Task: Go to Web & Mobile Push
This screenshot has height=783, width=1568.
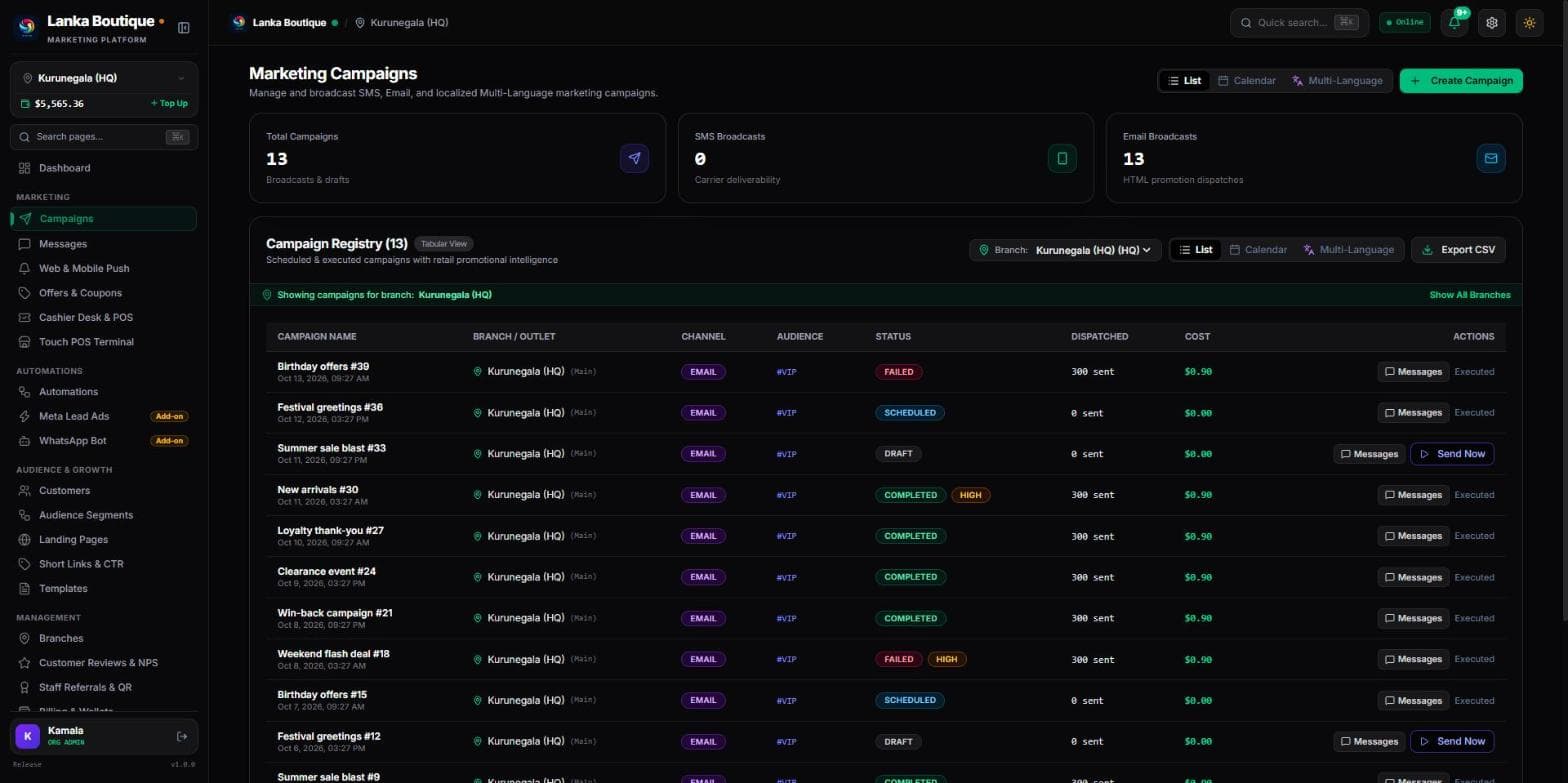Action: click(x=103, y=268)
